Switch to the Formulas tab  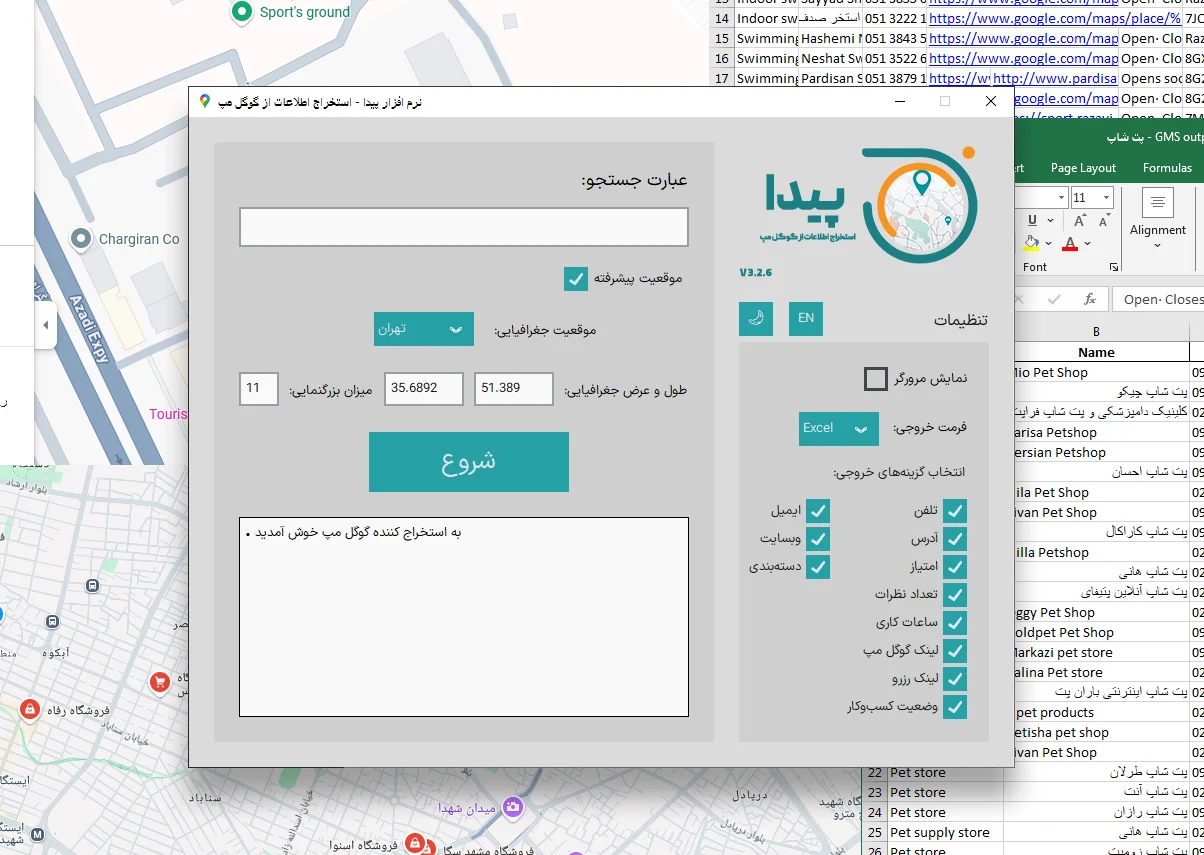click(1166, 168)
